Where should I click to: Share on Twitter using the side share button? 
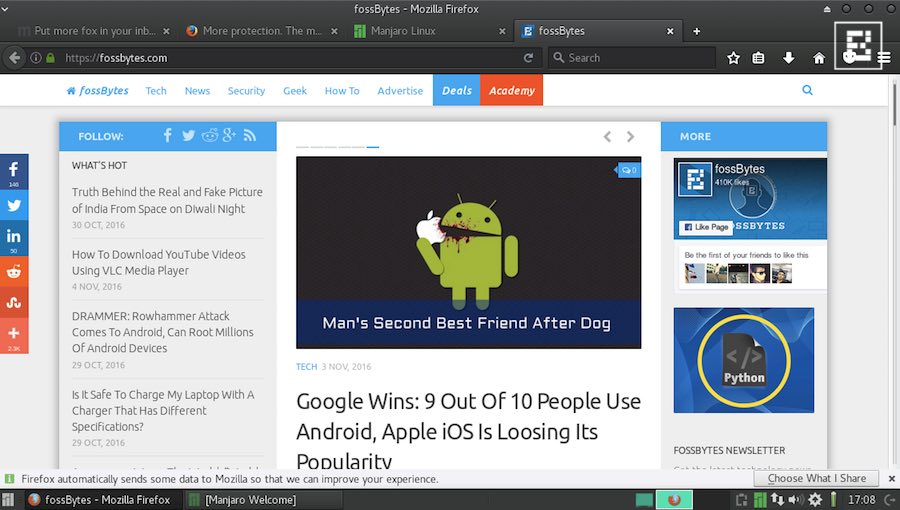pyautogui.click(x=14, y=205)
